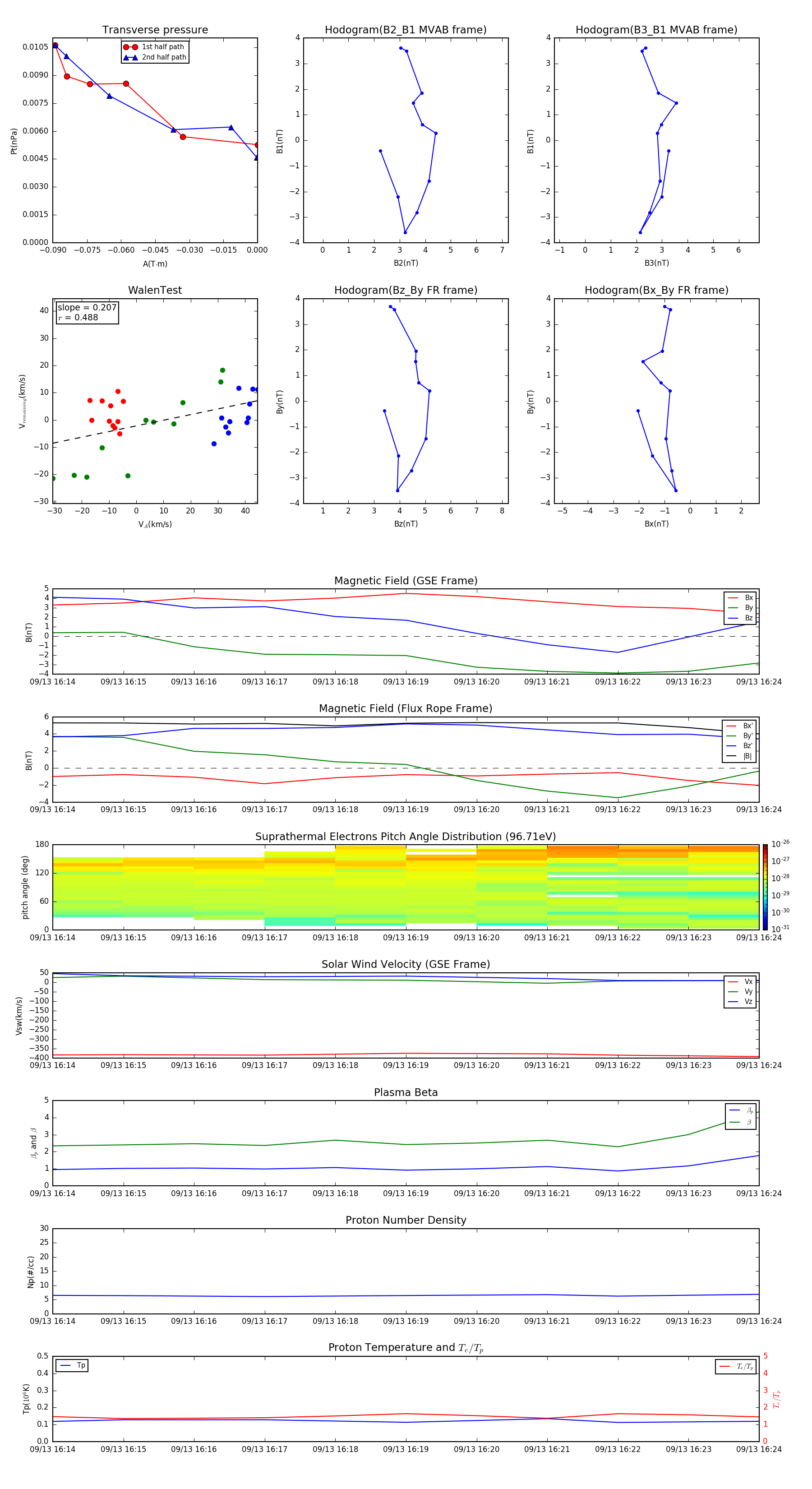Image resolution: width=812 pixels, height=1489 pixels.
Task: Click the '180' pitch angle tick label
Action: [42, 845]
